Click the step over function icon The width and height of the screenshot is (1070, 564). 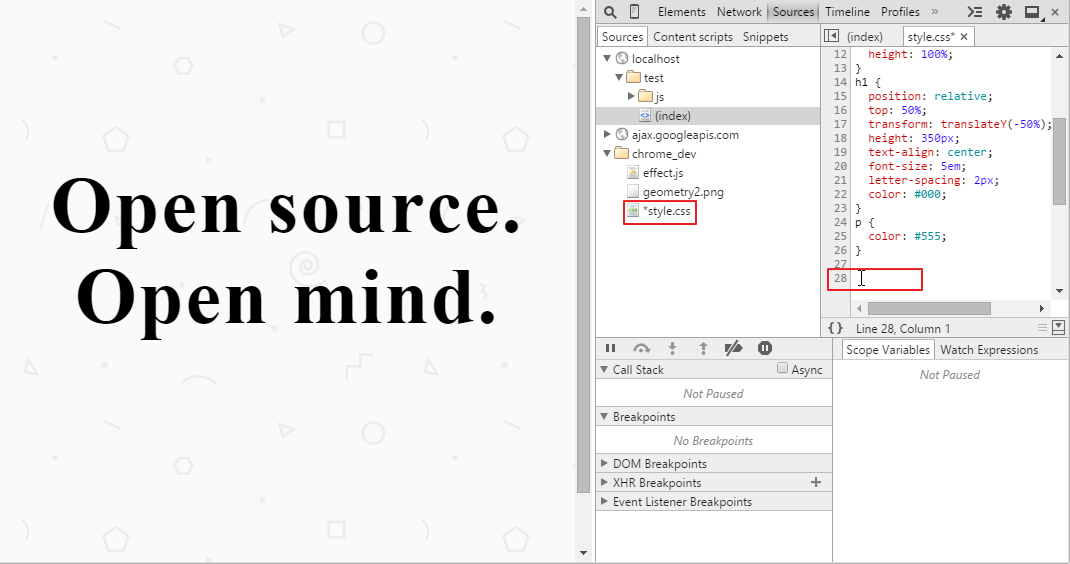pos(642,348)
